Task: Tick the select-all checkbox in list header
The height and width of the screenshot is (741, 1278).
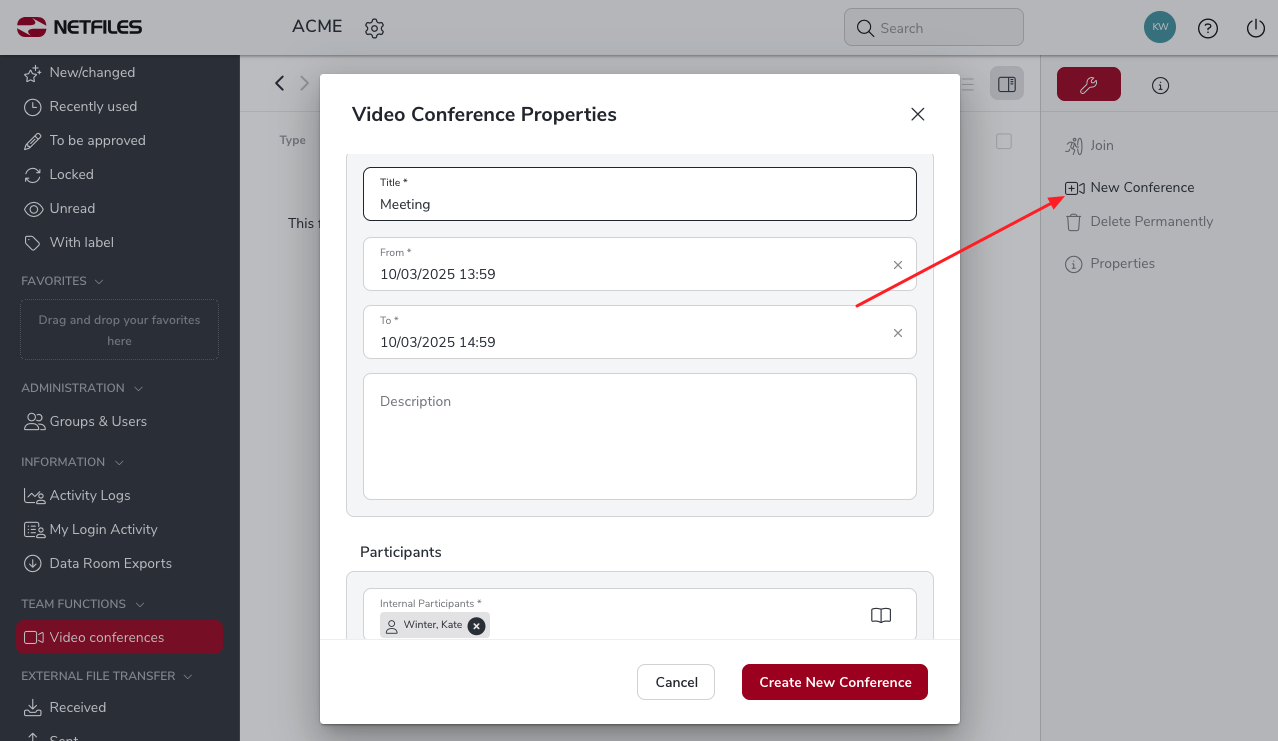Action: click(x=1004, y=141)
